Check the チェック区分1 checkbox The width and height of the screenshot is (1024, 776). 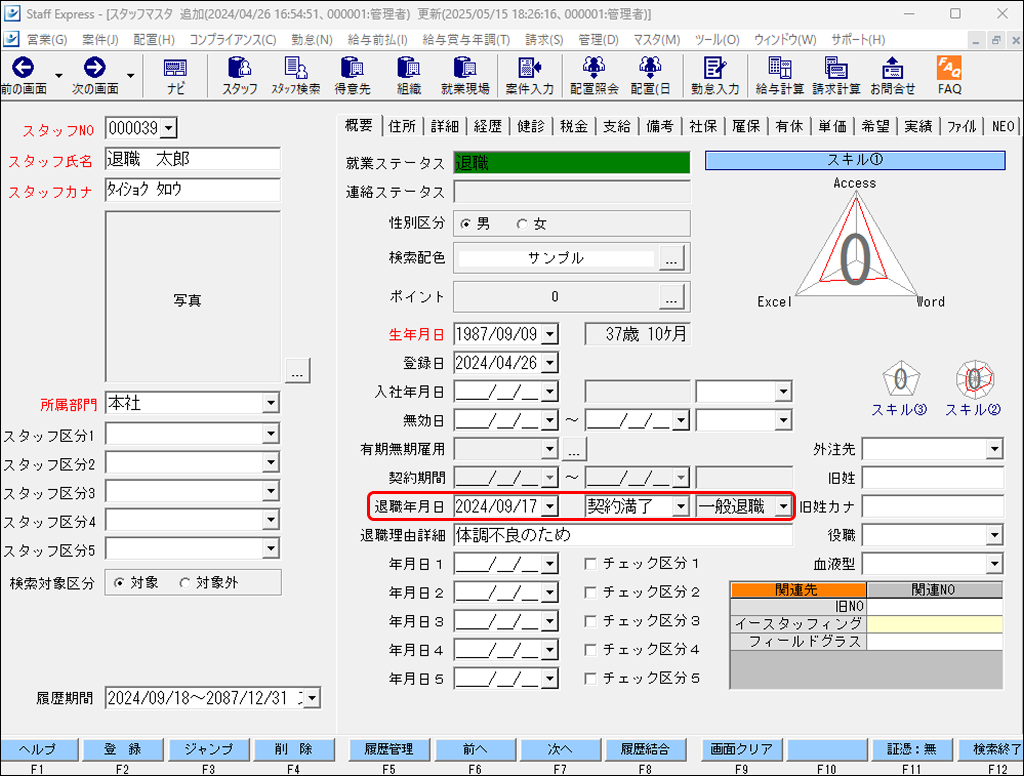coord(590,564)
